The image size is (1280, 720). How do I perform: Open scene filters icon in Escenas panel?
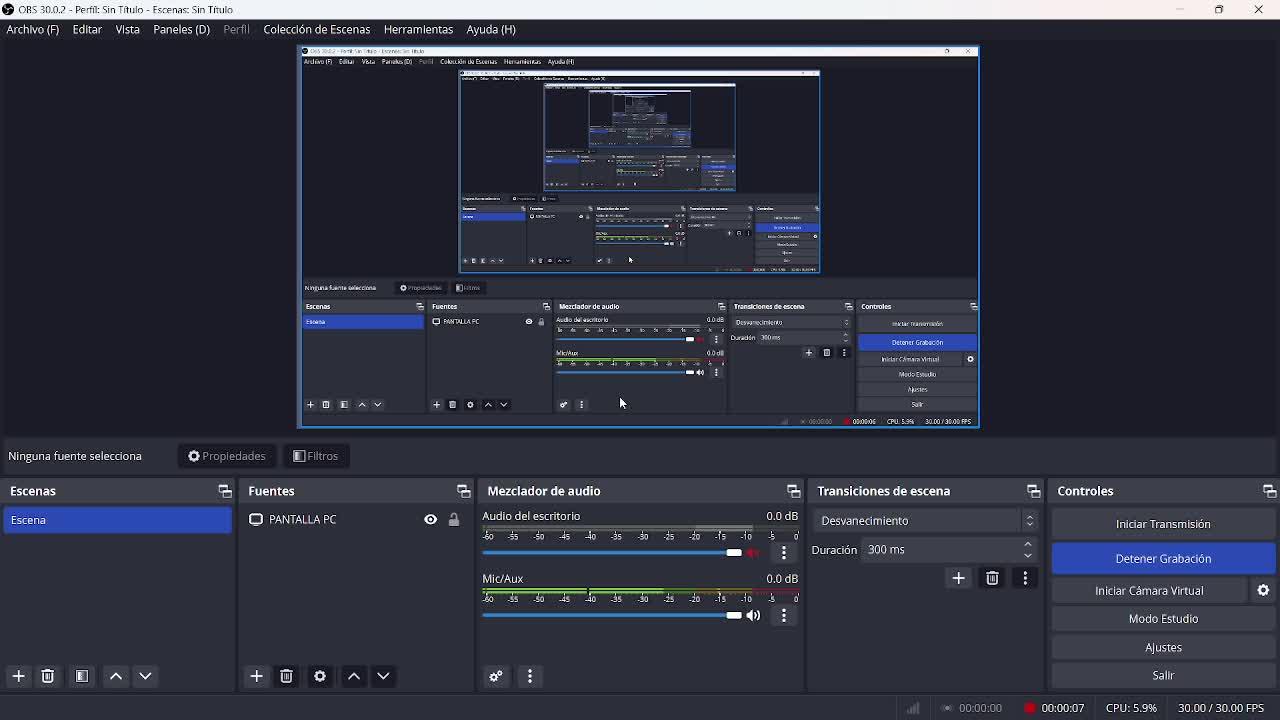pyautogui.click(x=82, y=677)
